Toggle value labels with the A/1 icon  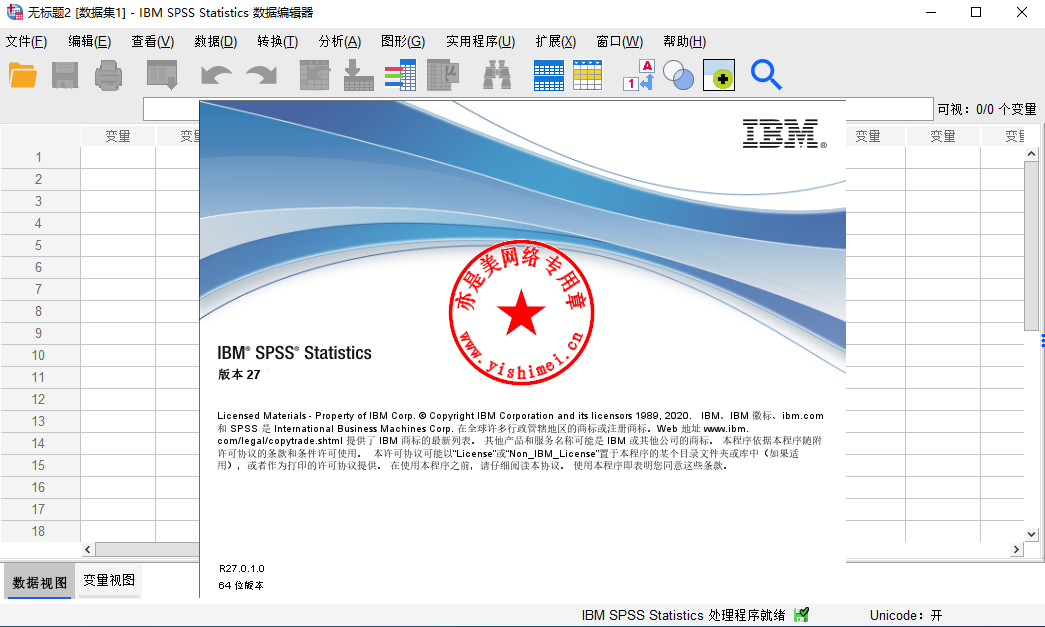pos(639,75)
